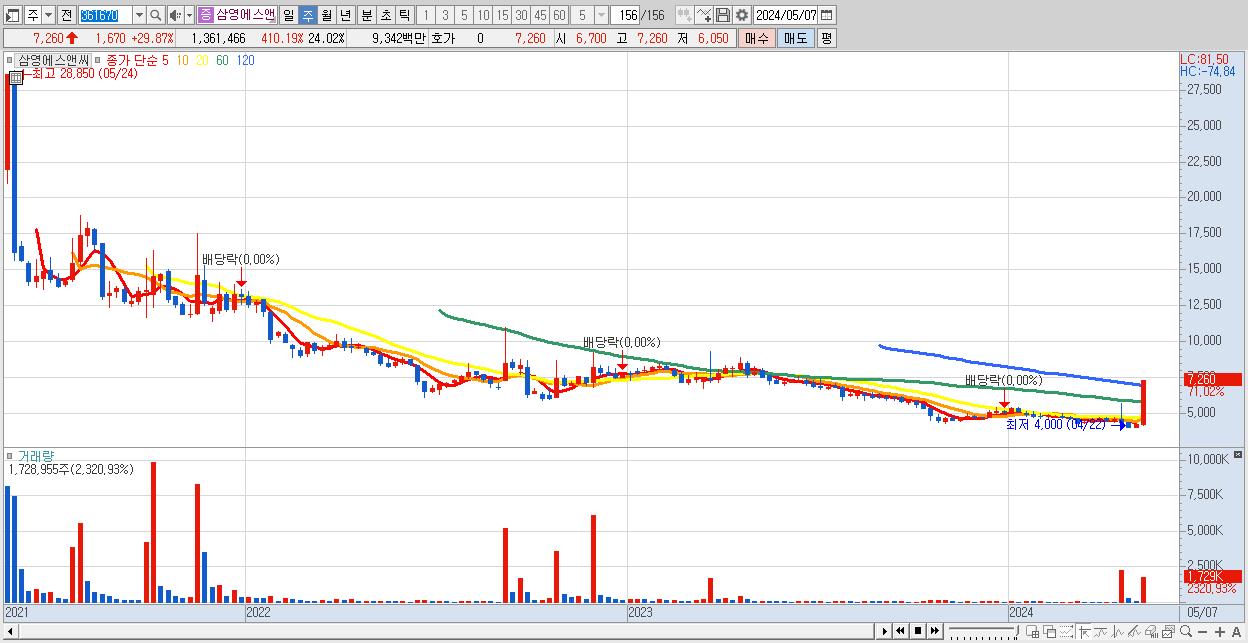
Task: Focus the stock code field 361670
Action: click(x=104, y=15)
